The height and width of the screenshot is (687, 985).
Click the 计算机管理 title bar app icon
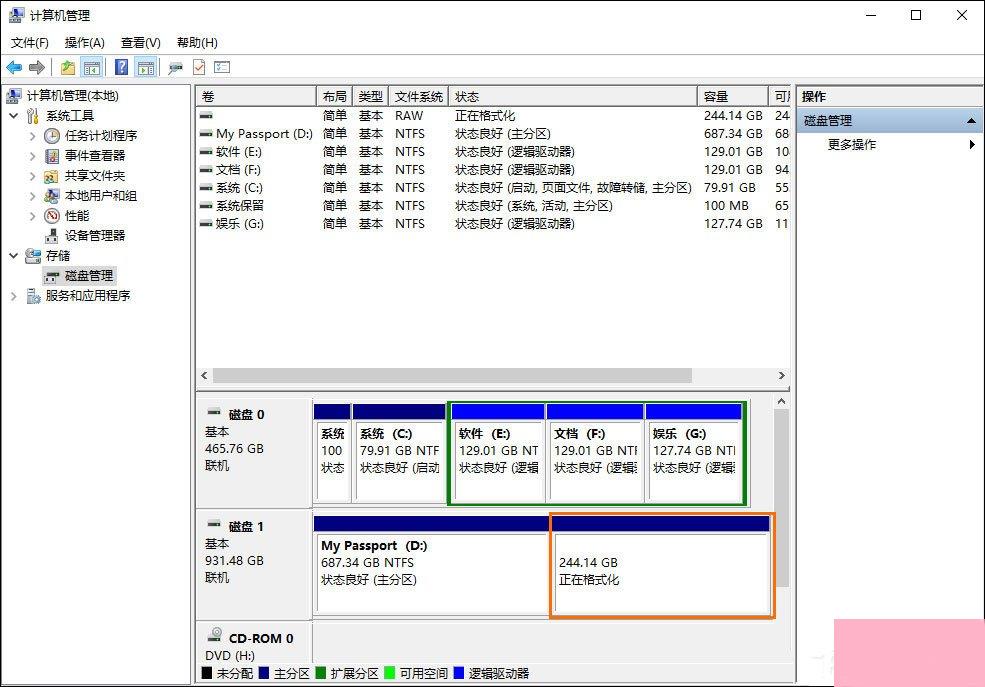point(16,15)
